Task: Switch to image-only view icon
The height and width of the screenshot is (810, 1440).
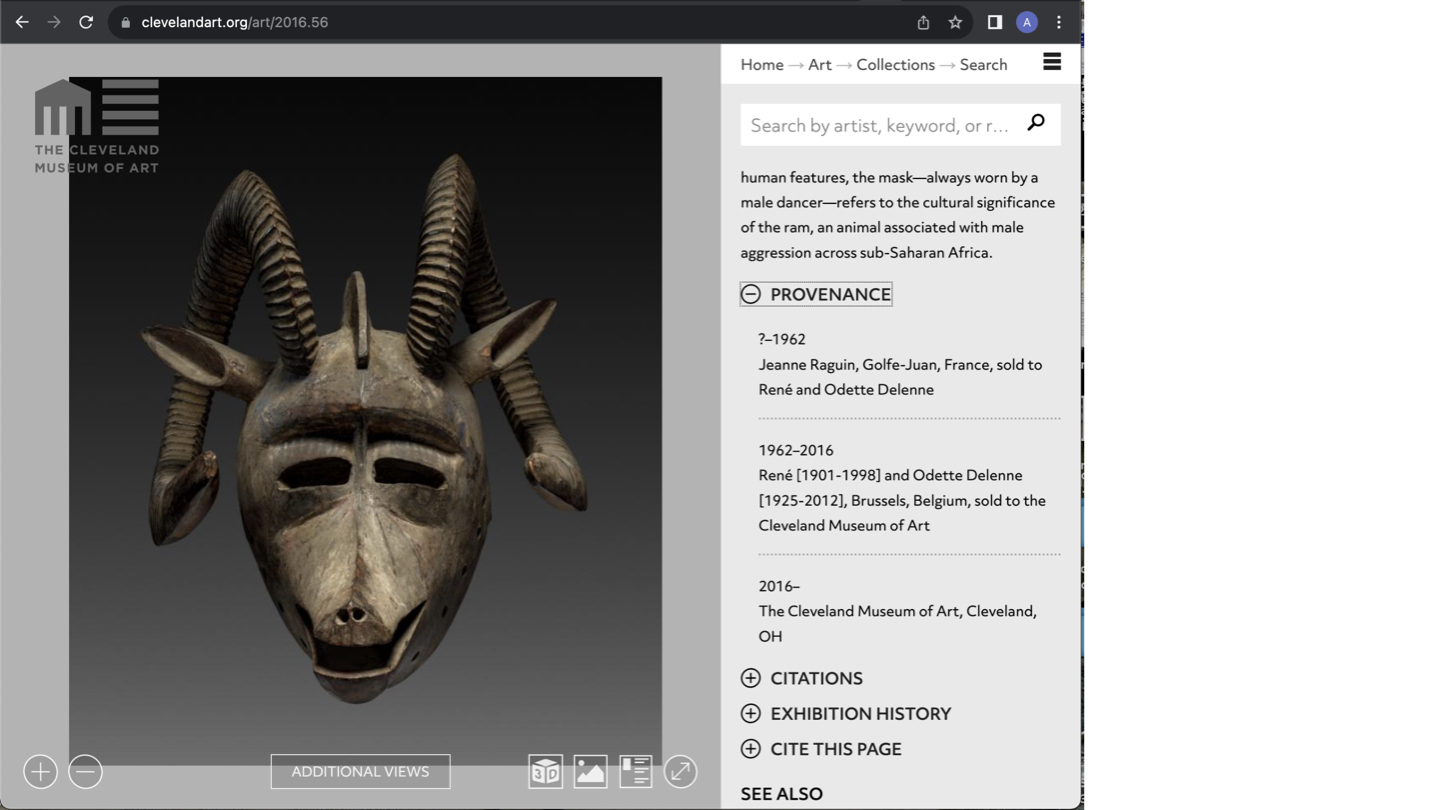Action: (590, 772)
